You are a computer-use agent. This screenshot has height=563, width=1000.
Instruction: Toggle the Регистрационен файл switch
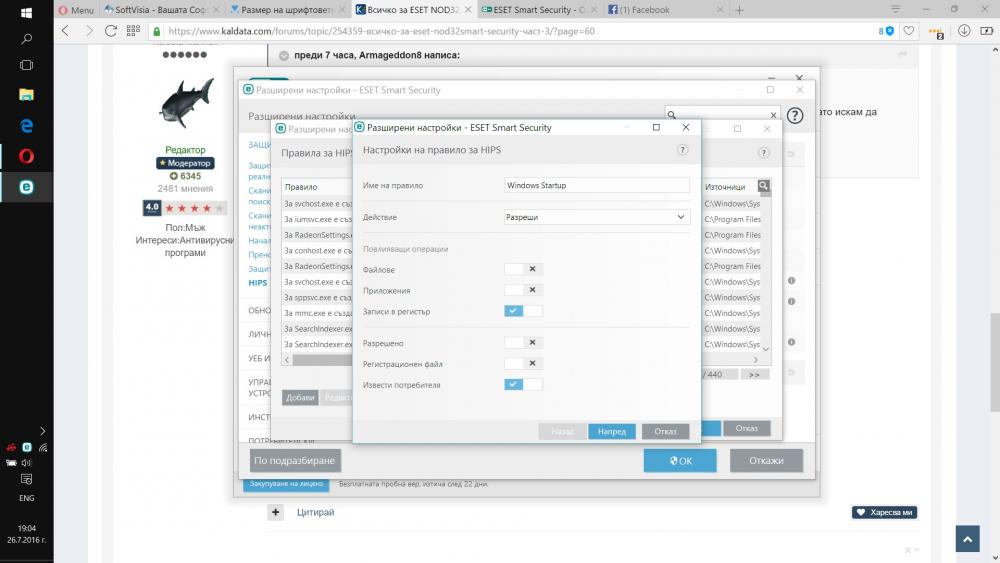coord(523,363)
